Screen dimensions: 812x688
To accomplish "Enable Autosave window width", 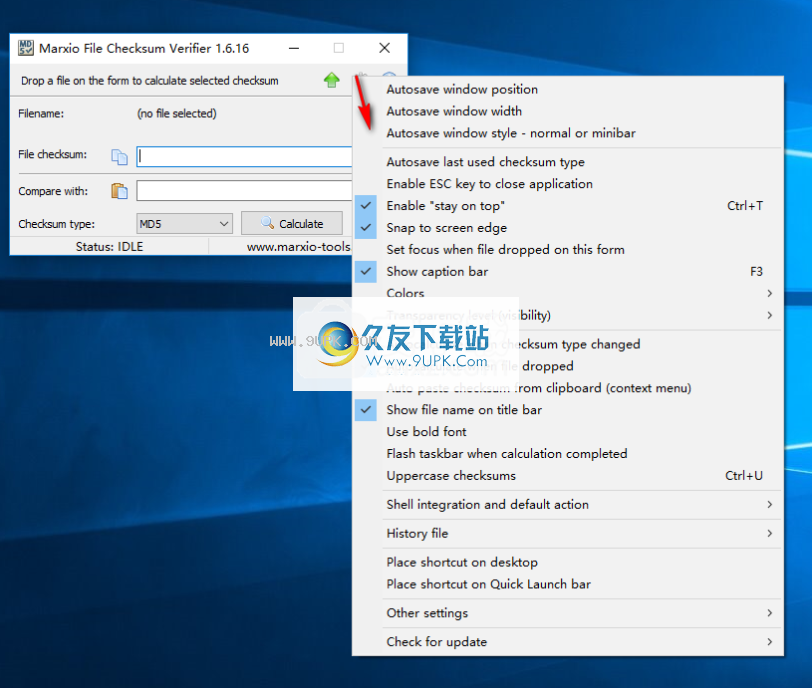I will pyautogui.click(x=568, y=111).
